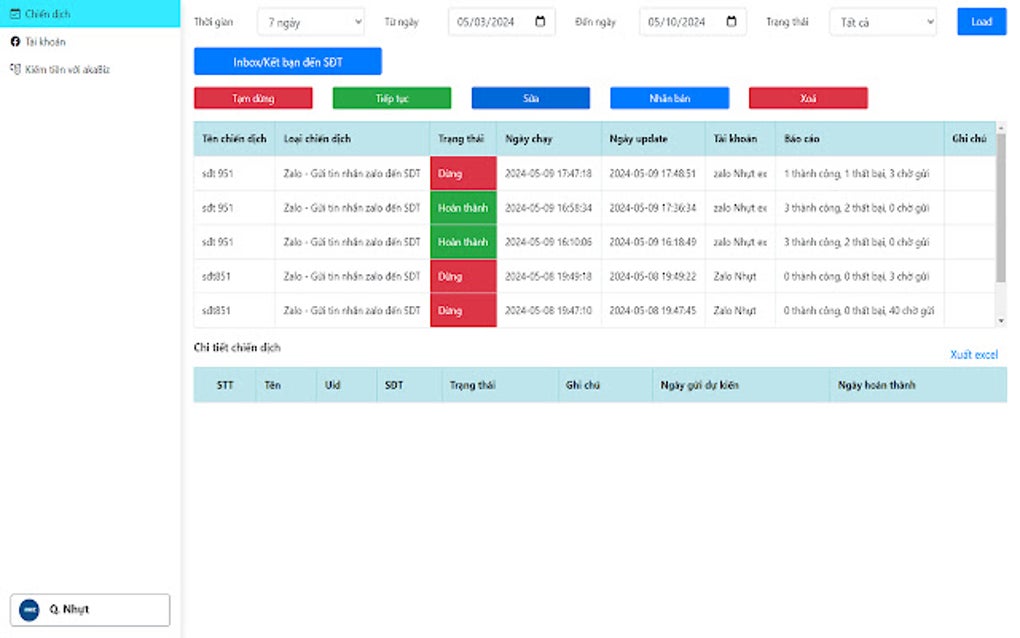Screen dimensions: 1020x638
Task: Click the report '0 thành công, 0 thất bại, 40 chờ gửi'
Action: point(859,311)
